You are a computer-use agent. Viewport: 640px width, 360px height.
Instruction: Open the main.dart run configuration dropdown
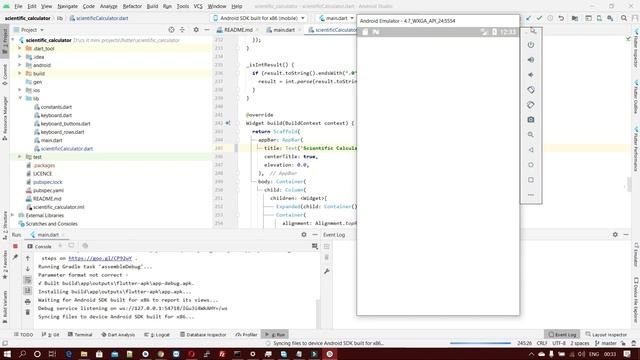[x=336, y=18]
